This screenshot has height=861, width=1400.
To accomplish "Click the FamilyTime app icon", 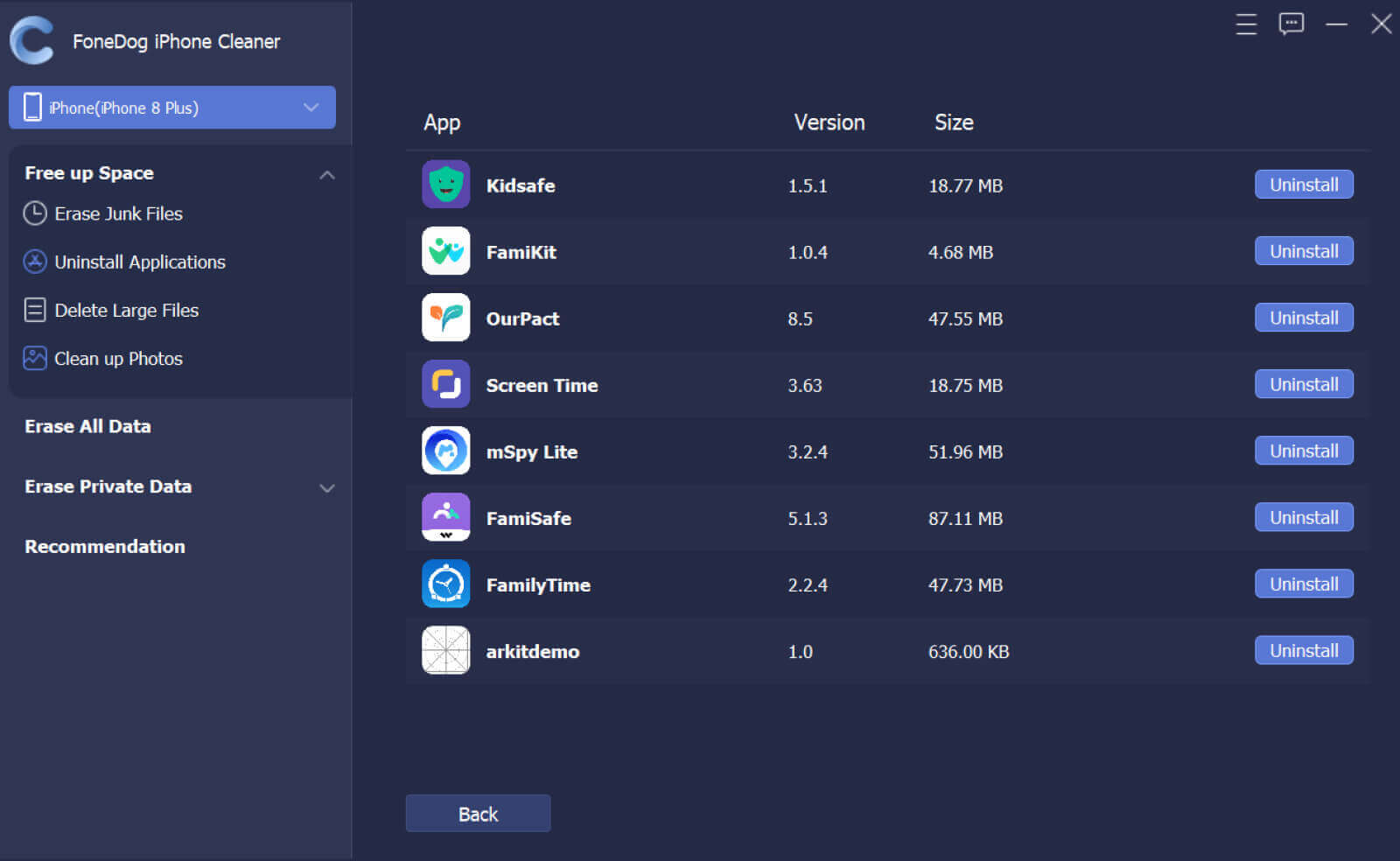I will tap(446, 583).
